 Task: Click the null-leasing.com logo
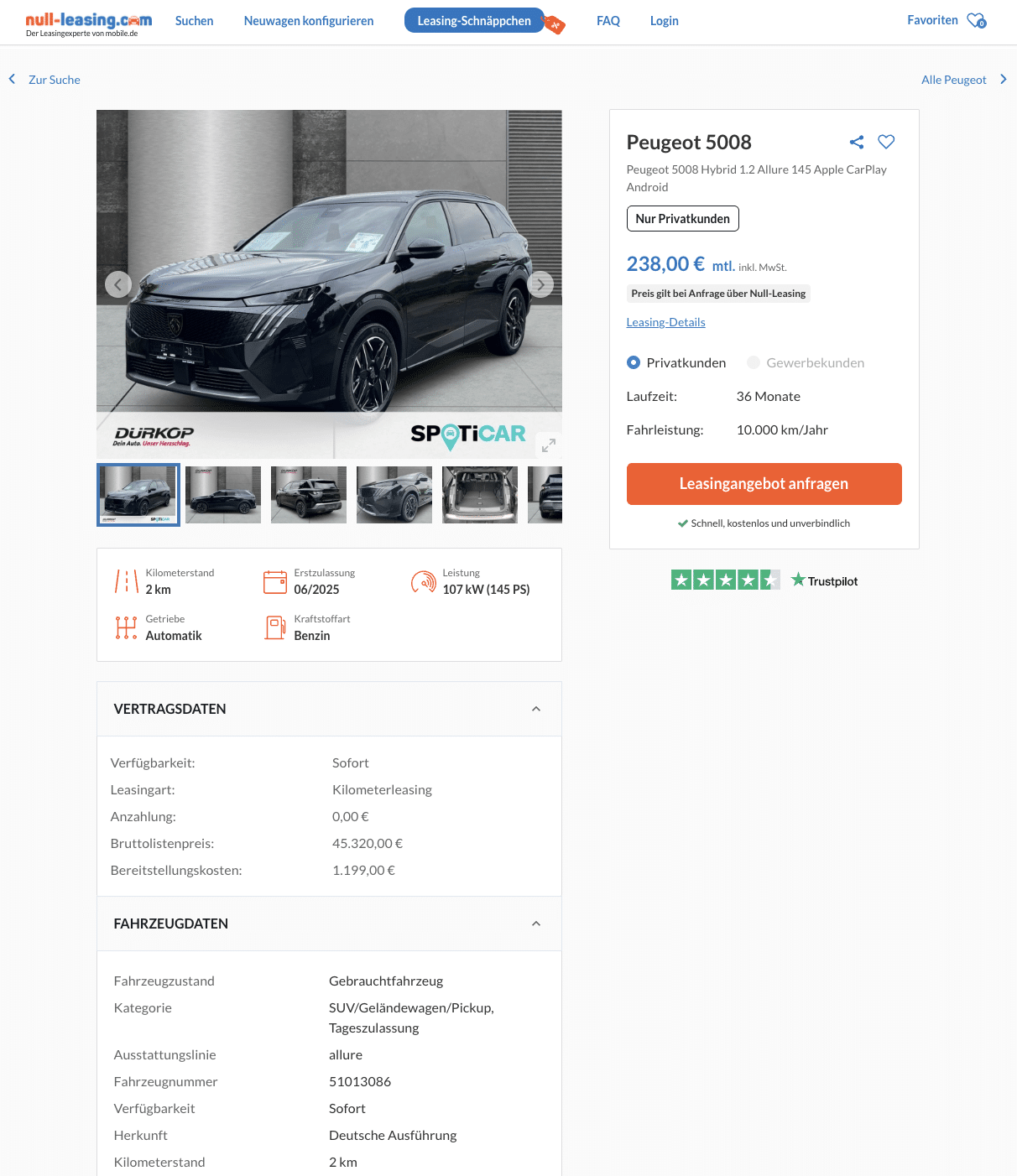(x=88, y=23)
